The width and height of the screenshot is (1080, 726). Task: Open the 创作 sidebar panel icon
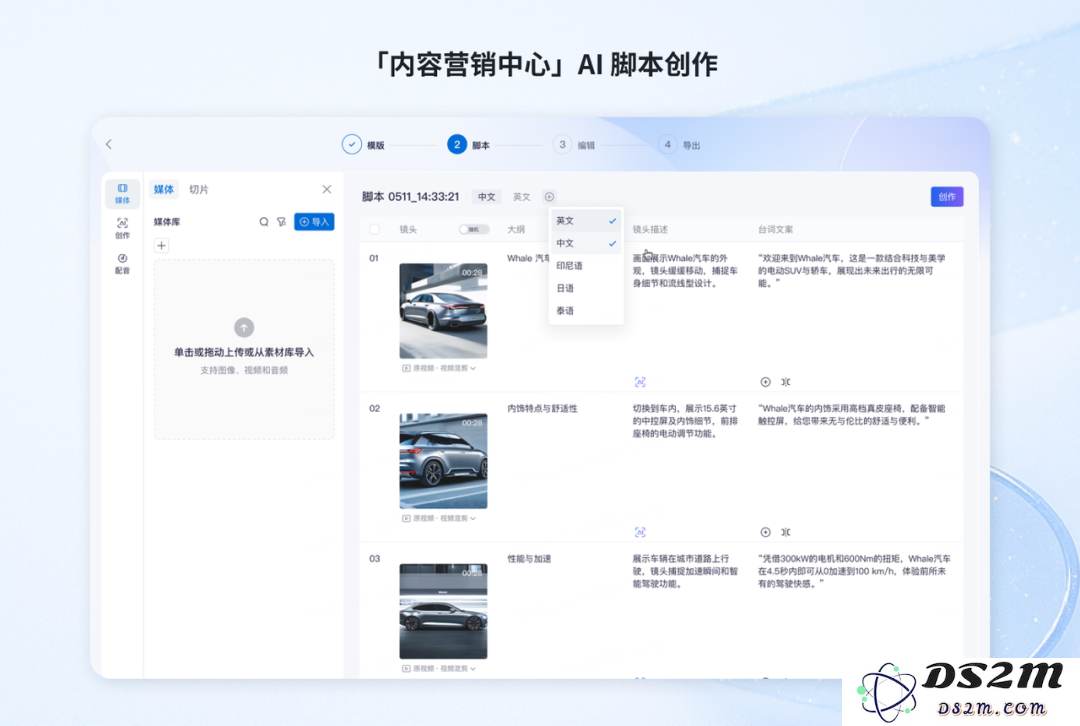[122, 228]
